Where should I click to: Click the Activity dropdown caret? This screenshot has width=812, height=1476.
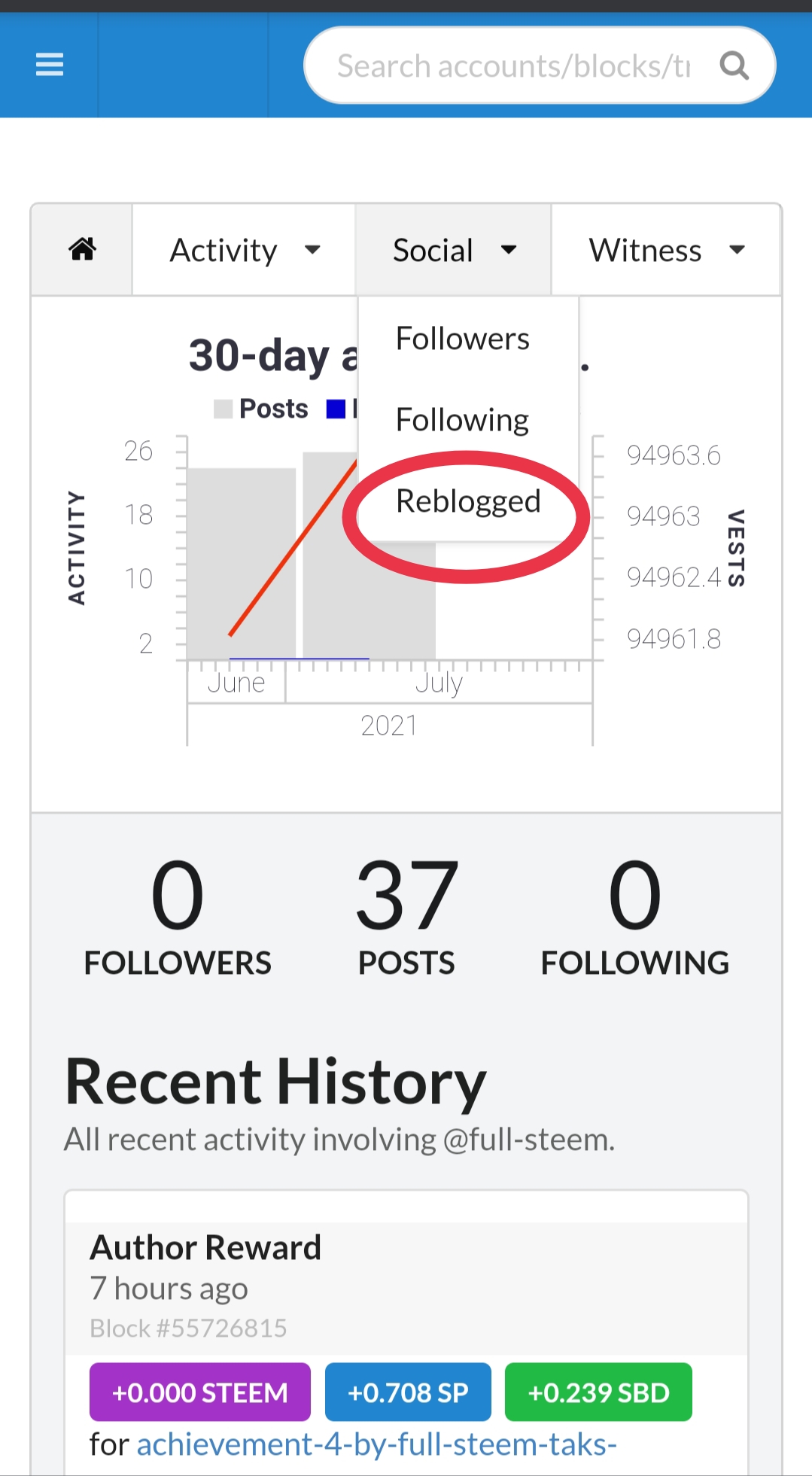(x=312, y=250)
